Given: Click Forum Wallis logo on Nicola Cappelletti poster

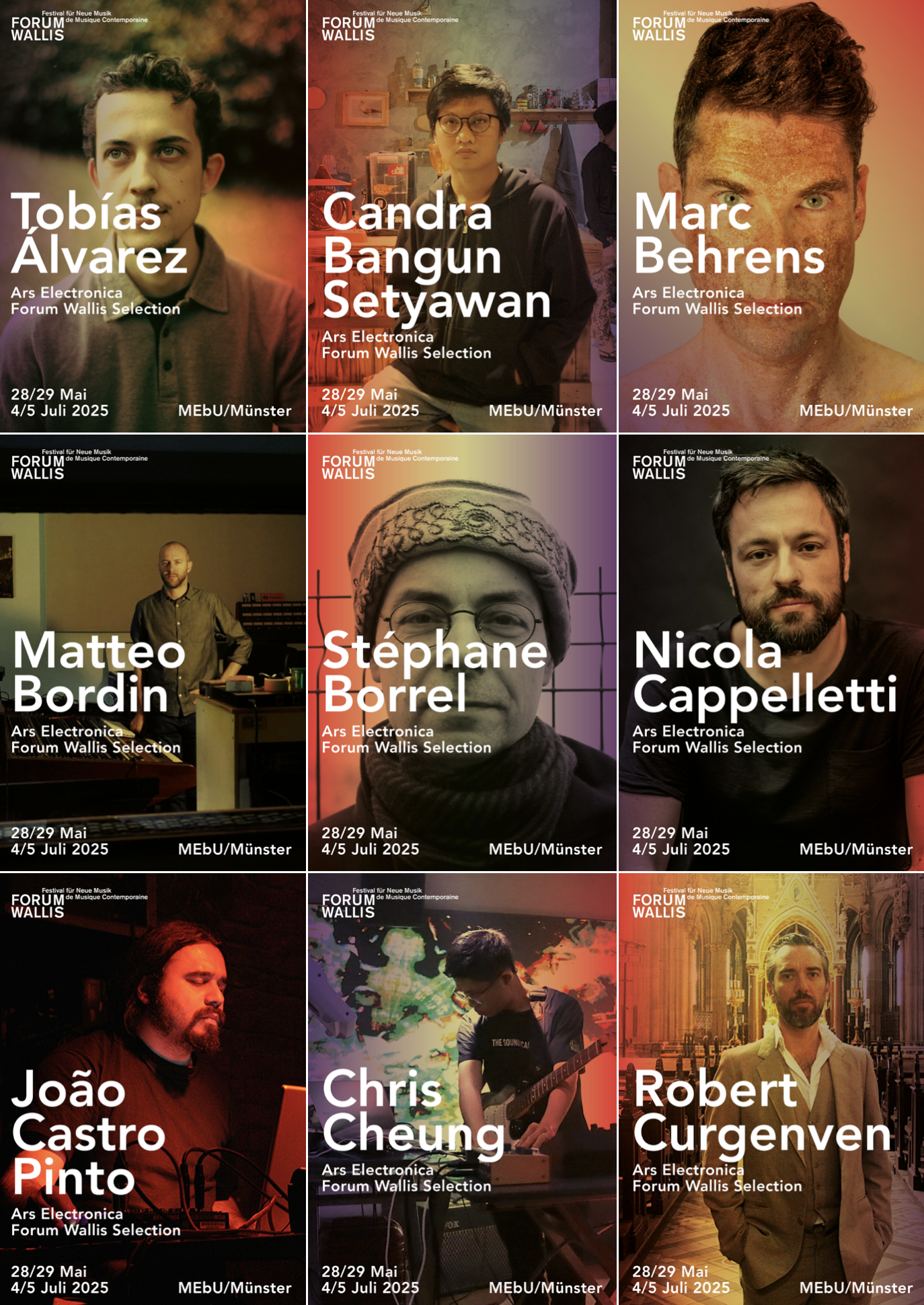Looking at the screenshot, I should pyautogui.click(x=701, y=464).
